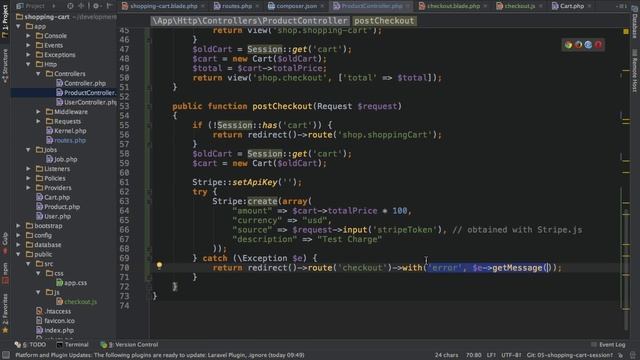Viewport: 640px width, 360px height.
Task: Select Kernel.php file
Action: point(66,131)
